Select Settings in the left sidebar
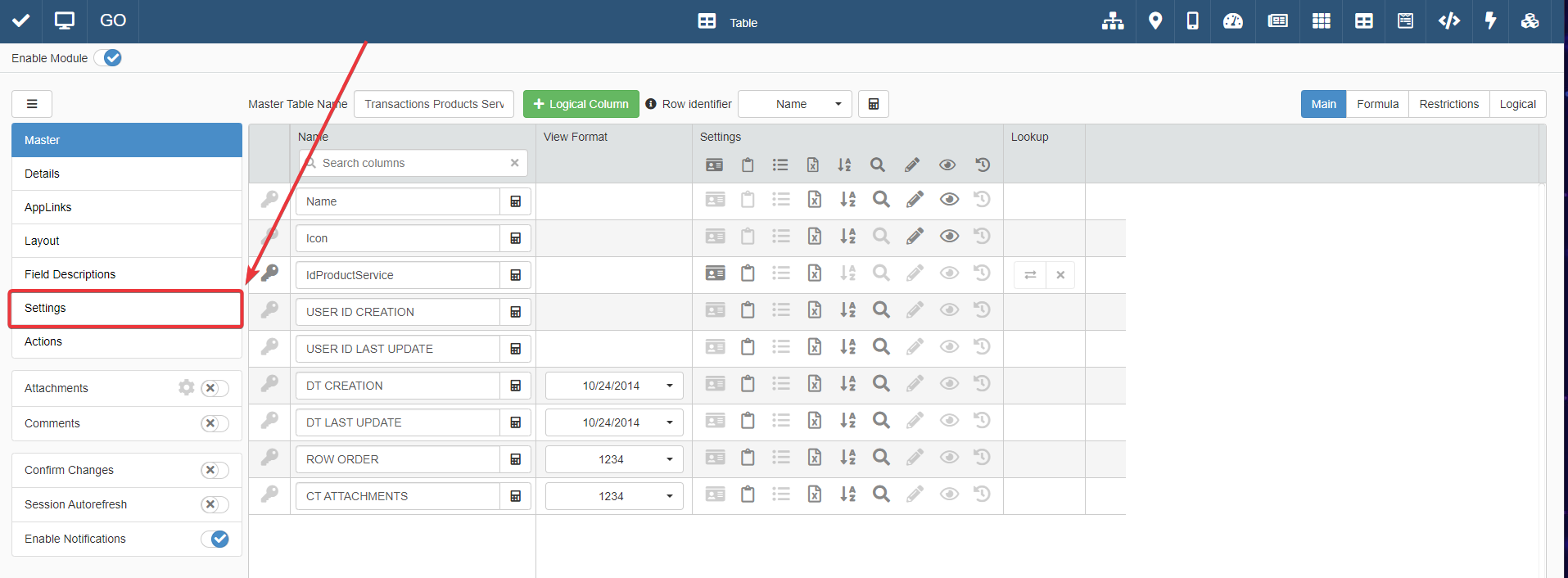 click(x=126, y=308)
